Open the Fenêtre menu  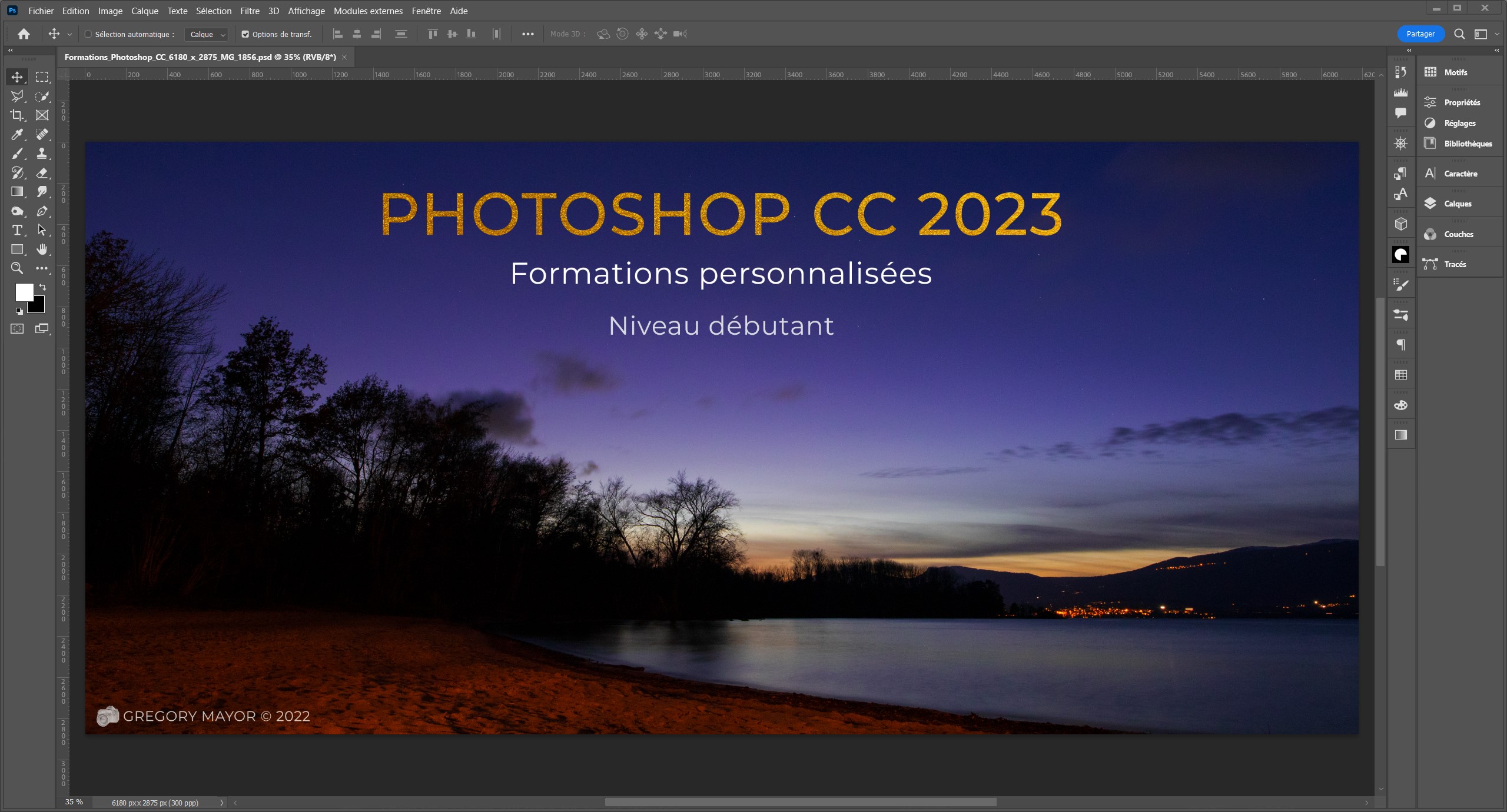pyautogui.click(x=426, y=11)
